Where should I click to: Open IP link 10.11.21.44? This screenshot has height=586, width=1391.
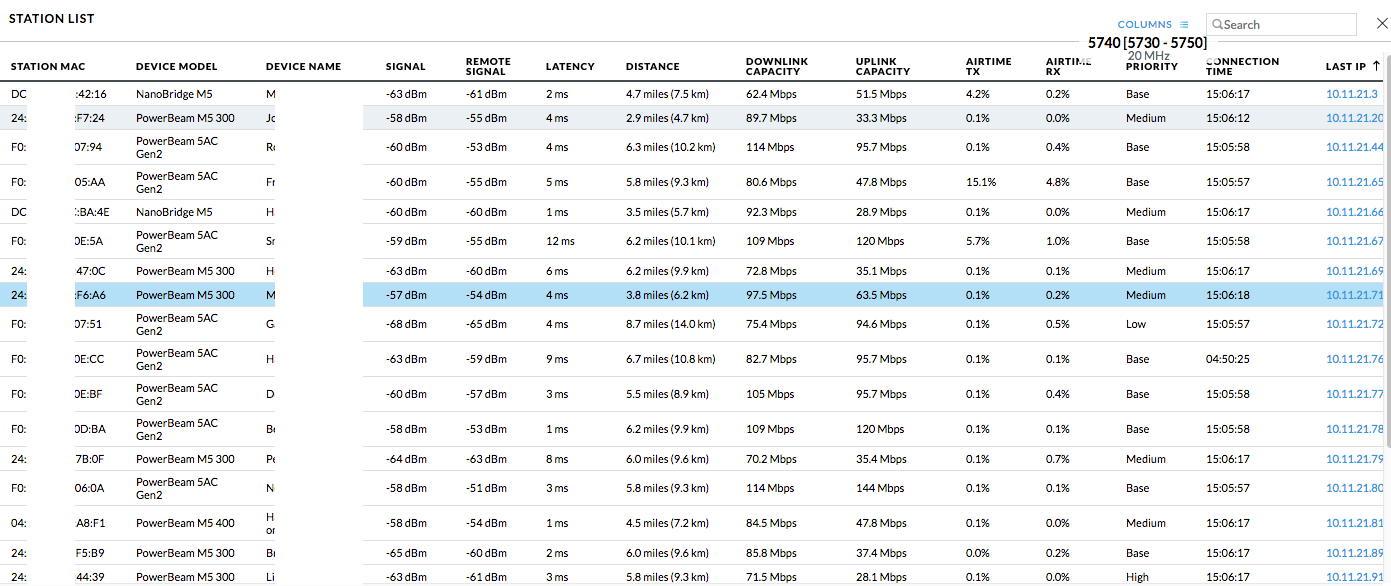pyautogui.click(x=1354, y=147)
